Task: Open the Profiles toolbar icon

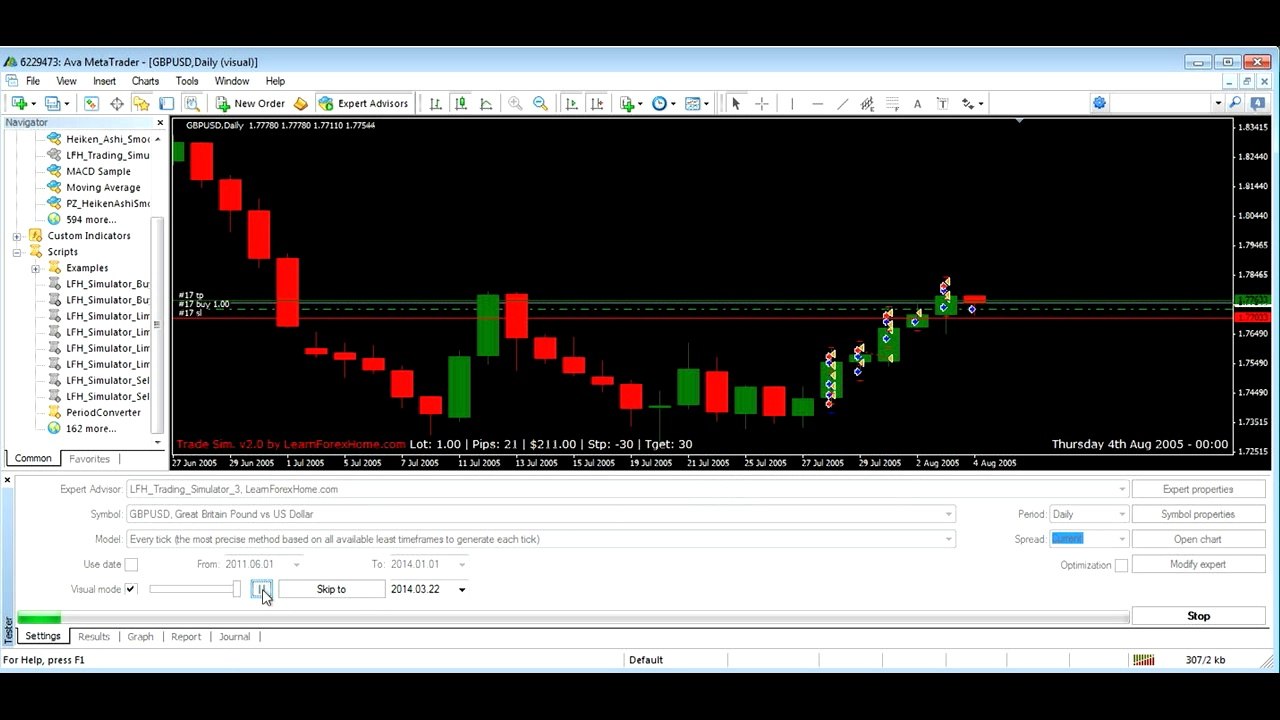Action: 54,103
